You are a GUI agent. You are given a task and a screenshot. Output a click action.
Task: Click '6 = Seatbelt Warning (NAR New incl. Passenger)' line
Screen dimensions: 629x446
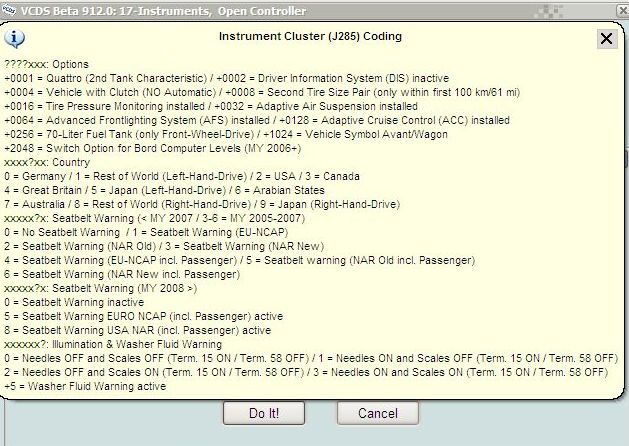(122, 274)
